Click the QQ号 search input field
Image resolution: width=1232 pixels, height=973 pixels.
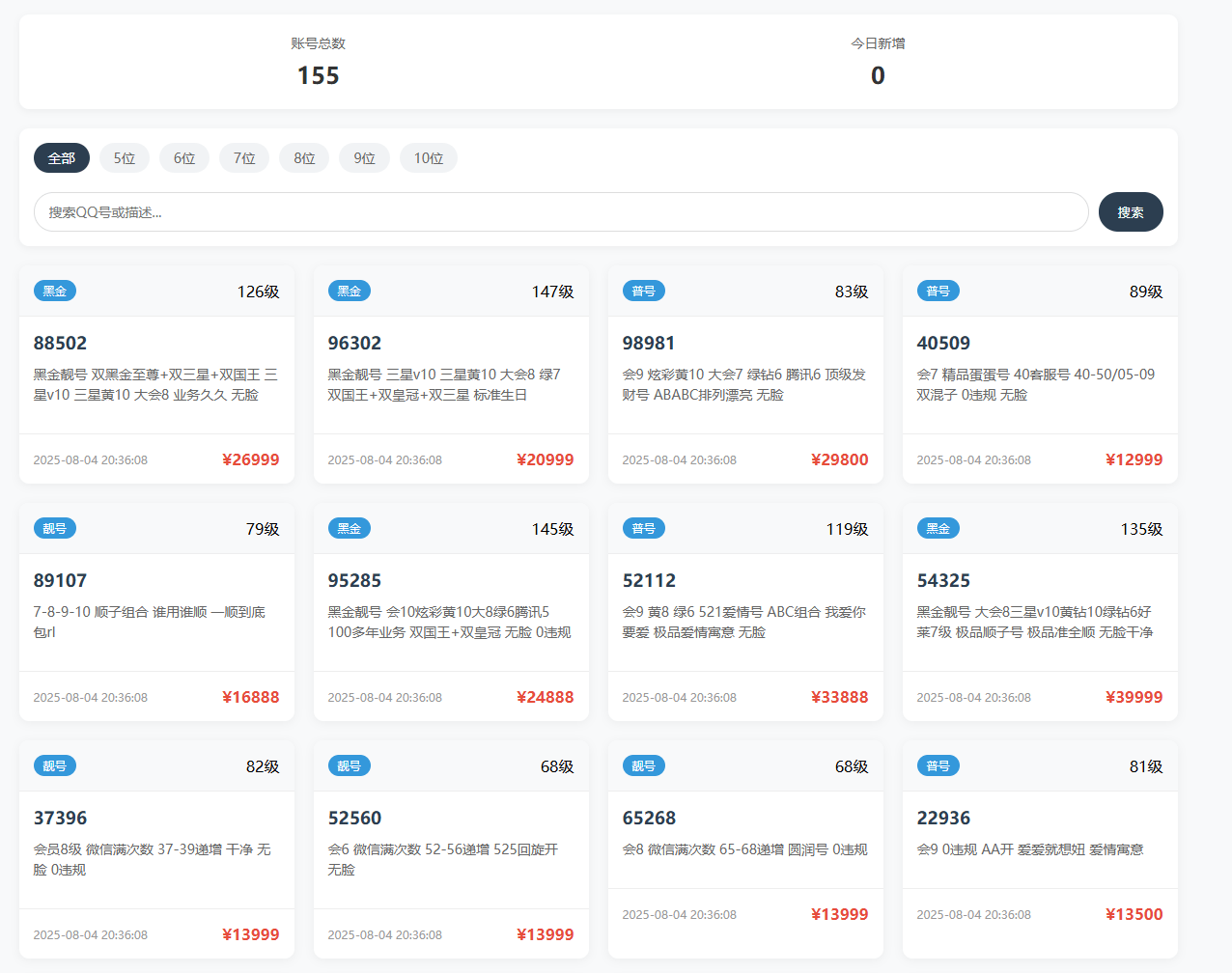click(x=560, y=212)
